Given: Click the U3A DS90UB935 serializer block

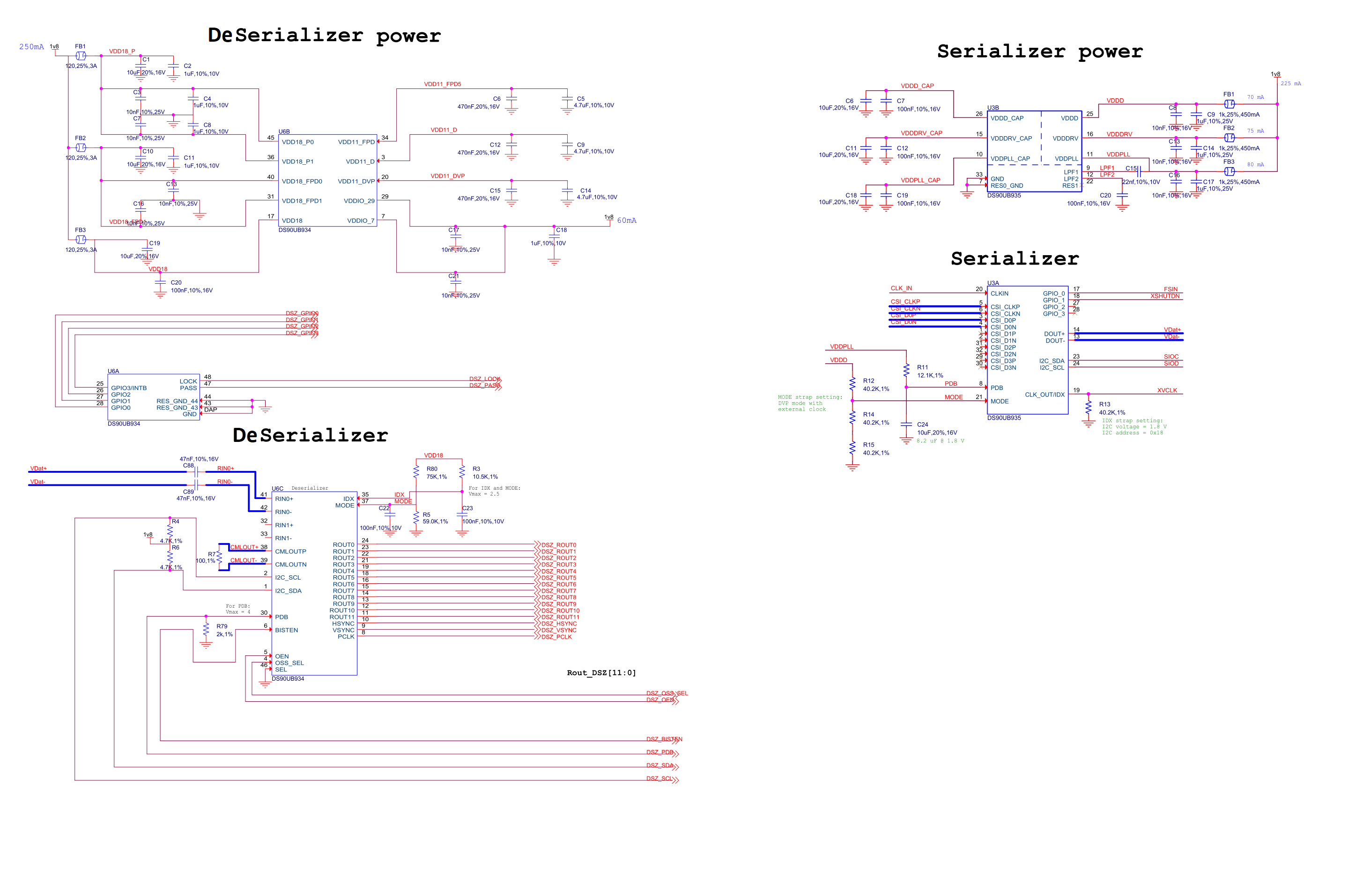Looking at the screenshot, I should click(x=1028, y=349).
